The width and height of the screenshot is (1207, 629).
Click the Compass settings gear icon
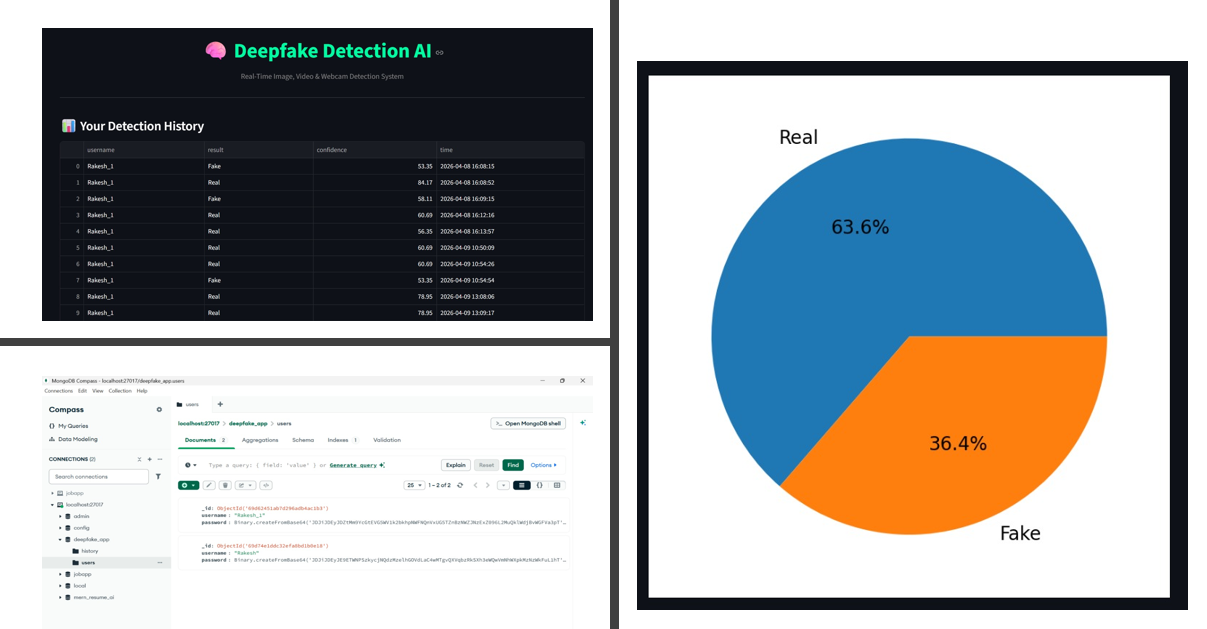[x=159, y=409]
